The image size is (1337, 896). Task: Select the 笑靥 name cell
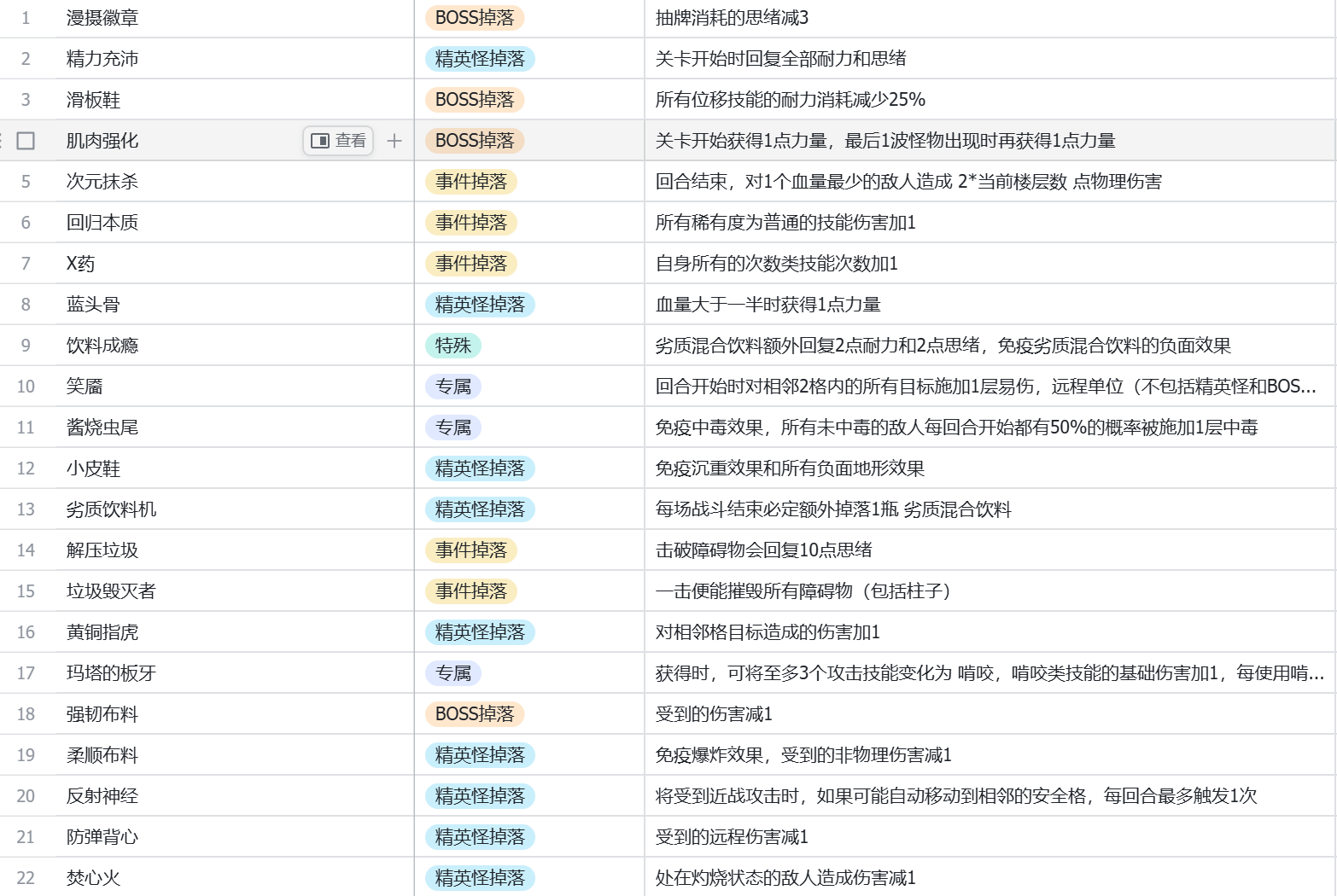tap(235, 387)
